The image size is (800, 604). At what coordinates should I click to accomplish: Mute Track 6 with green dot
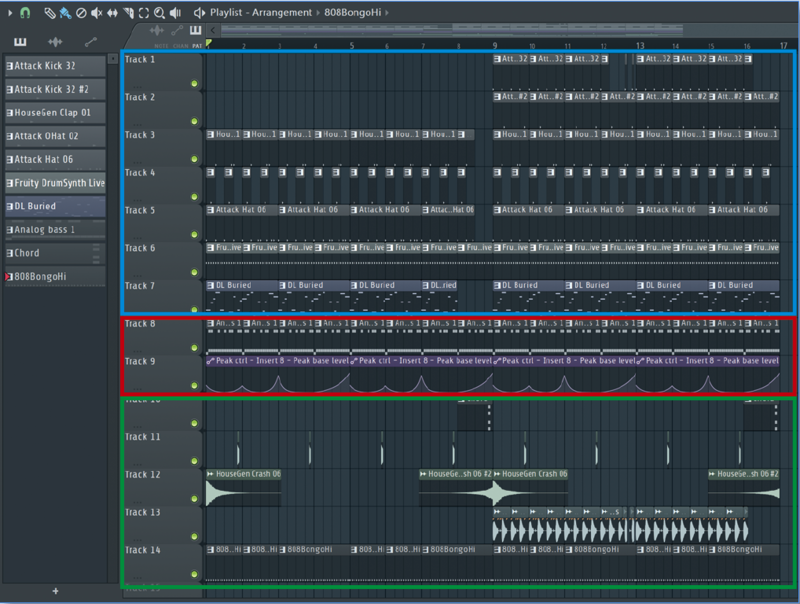[x=194, y=272]
